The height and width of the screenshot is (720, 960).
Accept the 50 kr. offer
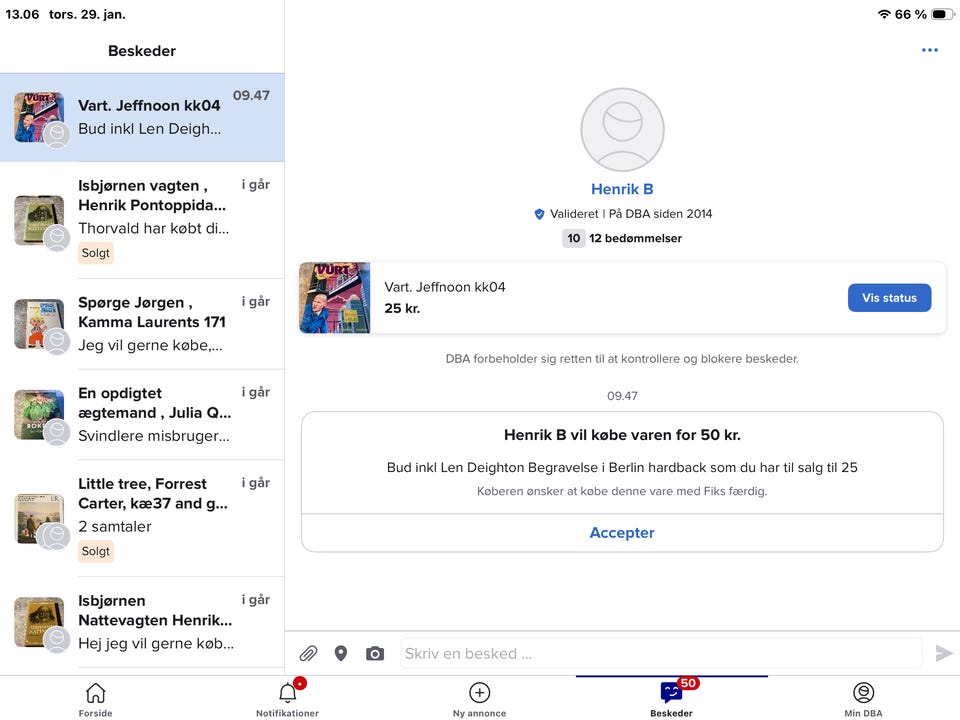pyautogui.click(x=622, y=533)
